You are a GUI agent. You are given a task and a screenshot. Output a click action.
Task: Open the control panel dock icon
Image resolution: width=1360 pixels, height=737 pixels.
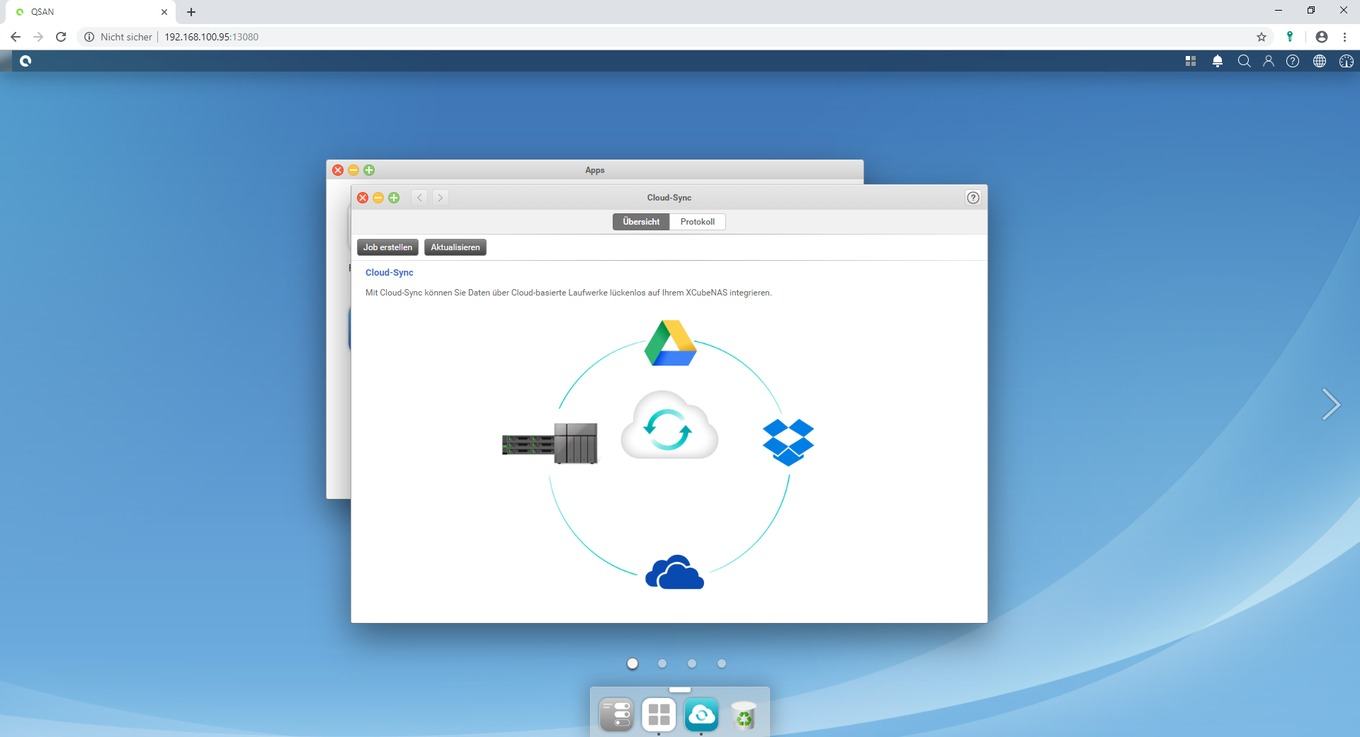click(616, 715)
